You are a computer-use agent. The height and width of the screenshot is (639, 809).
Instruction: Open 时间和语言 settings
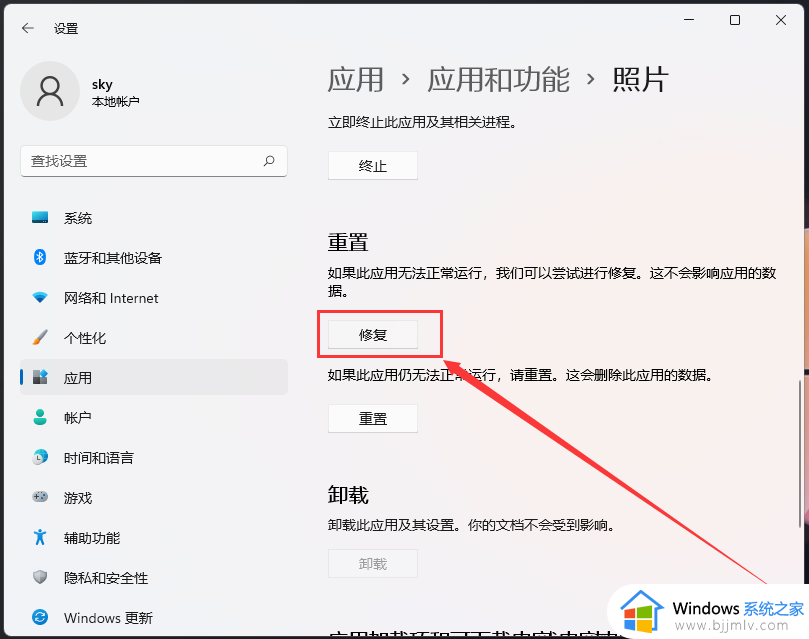[x=154, y=457]
